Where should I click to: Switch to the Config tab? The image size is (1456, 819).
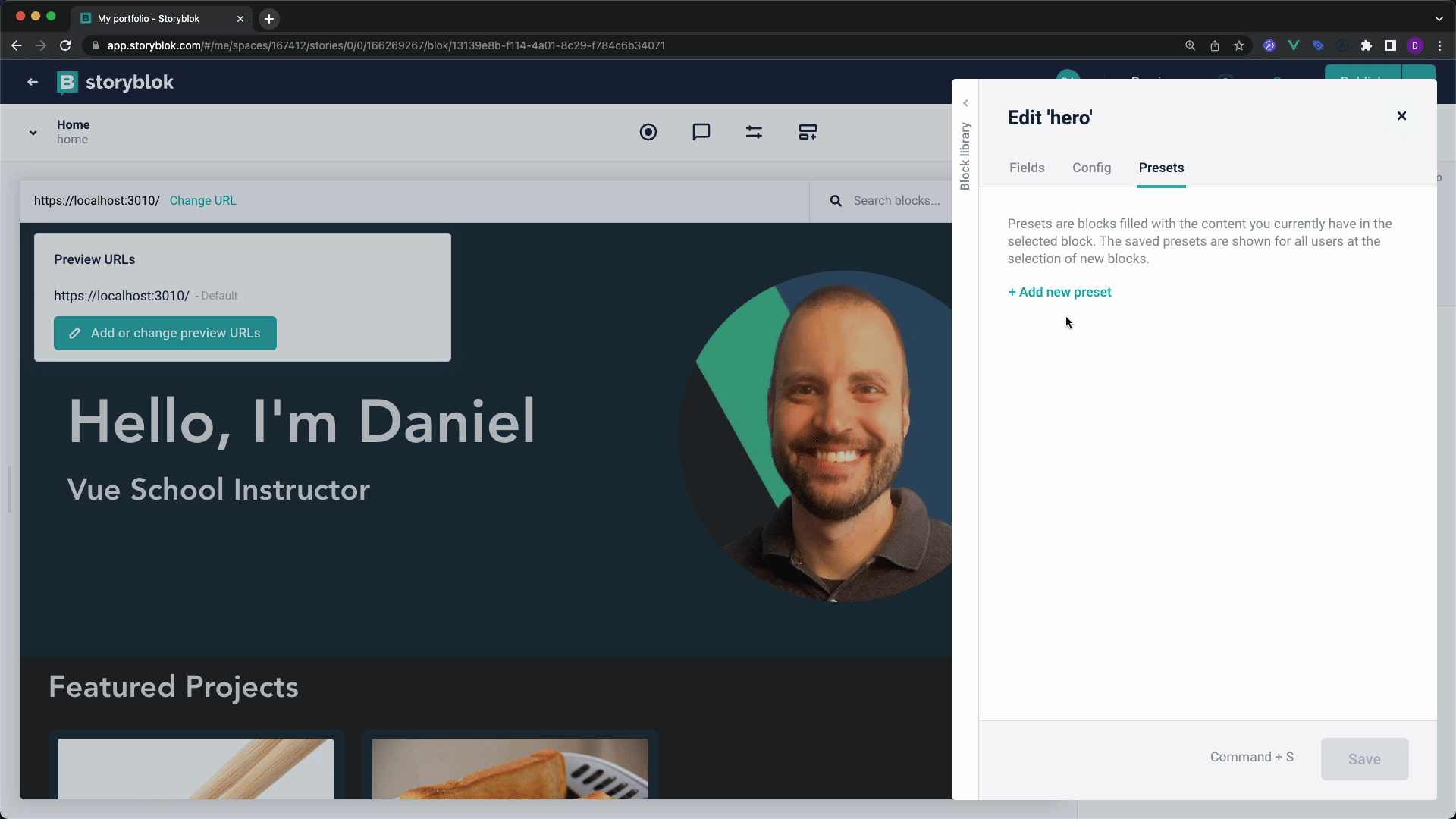click(x=1091, y=168)
